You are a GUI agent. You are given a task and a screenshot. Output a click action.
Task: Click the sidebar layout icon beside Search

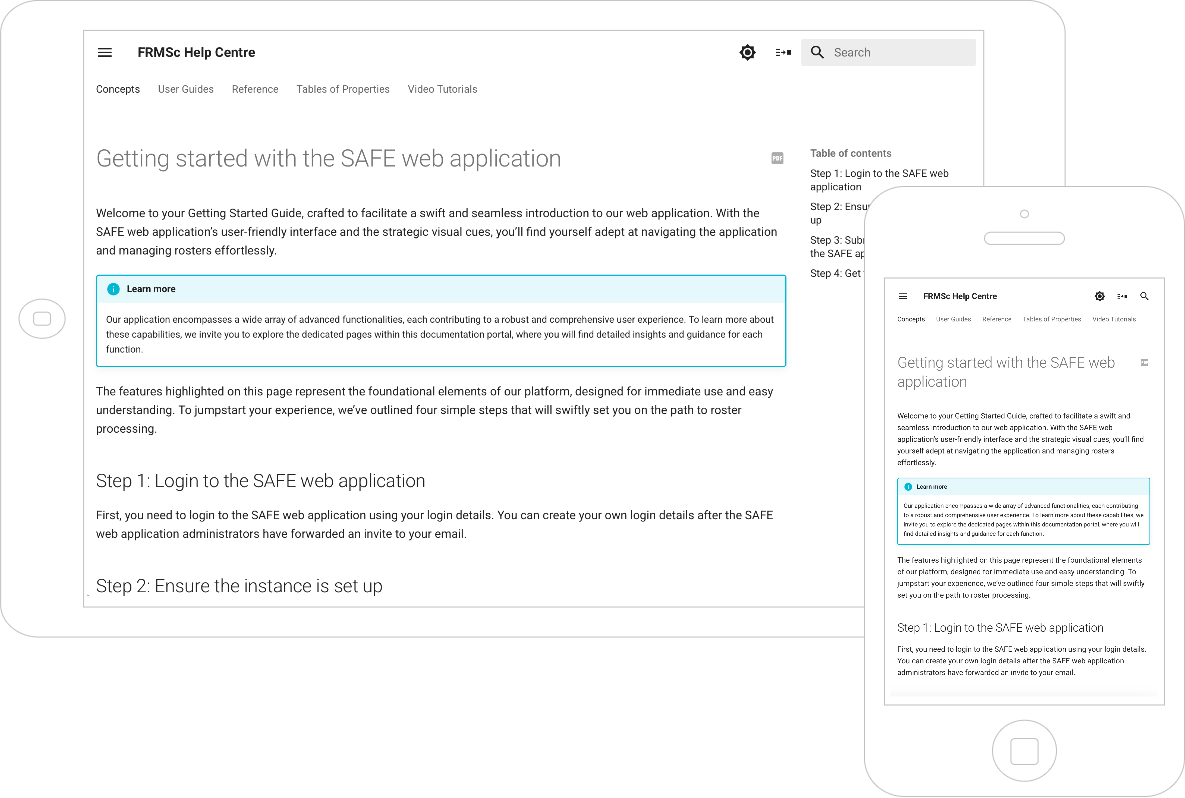point(783,53)
